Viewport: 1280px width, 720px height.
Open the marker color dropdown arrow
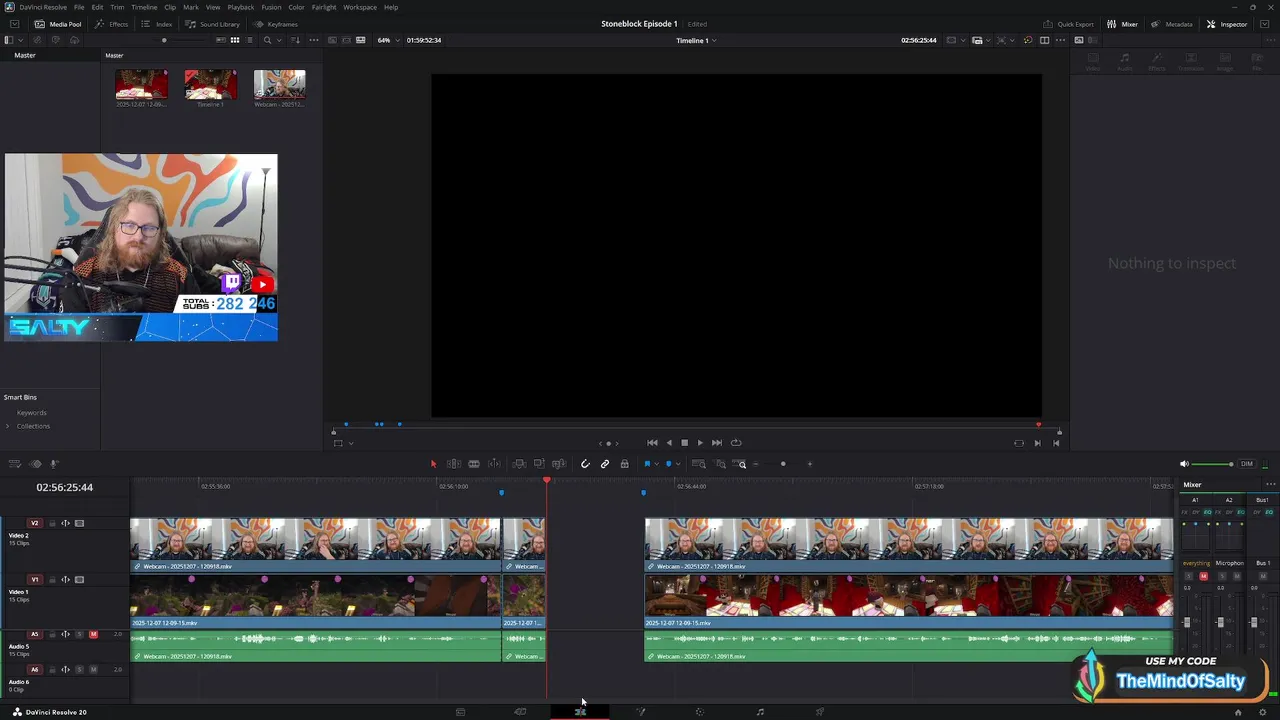[x=678, y=464]
